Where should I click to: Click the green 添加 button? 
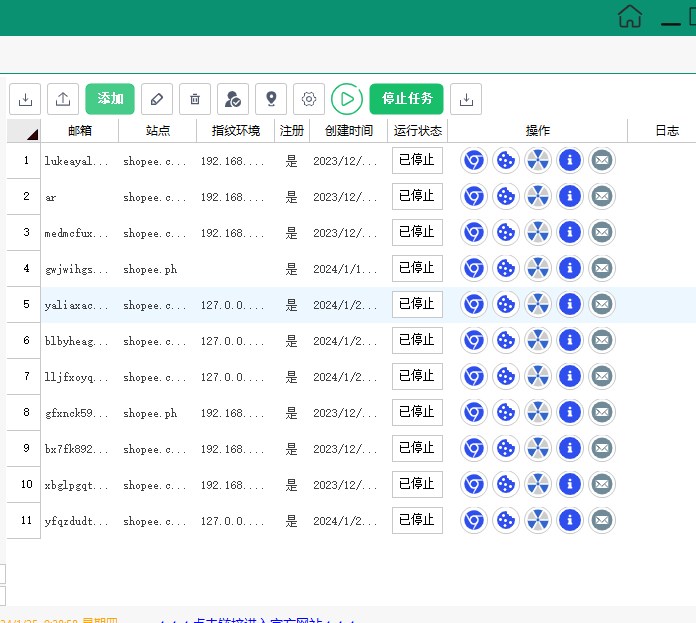tap(110, 99)
